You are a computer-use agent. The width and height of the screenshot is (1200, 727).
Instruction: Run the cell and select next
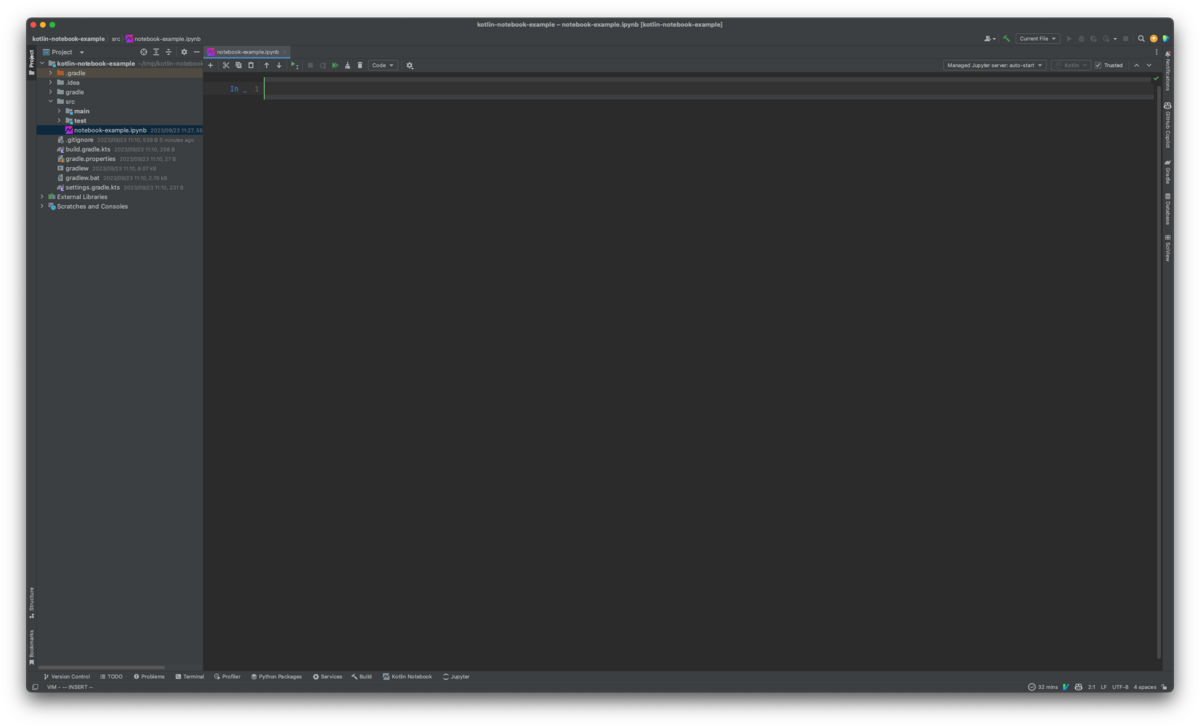294,65
